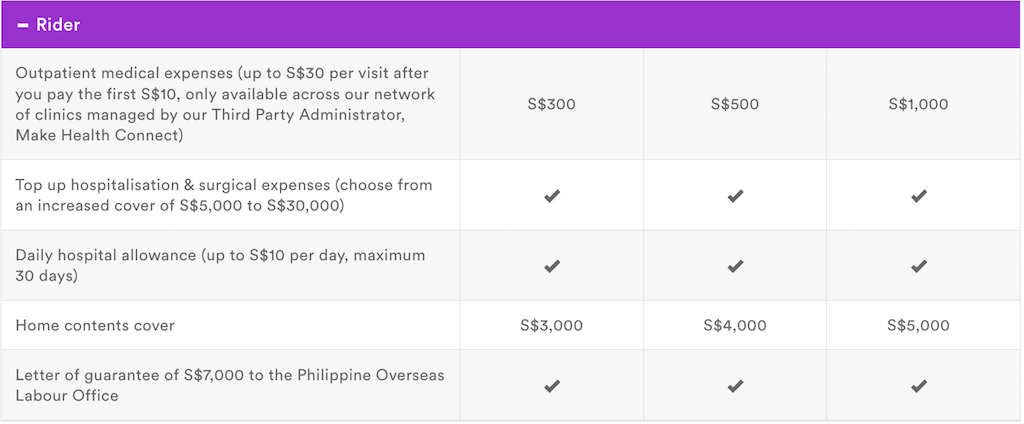Click last-column checkmark for letter of guarantee
Screen dimensions: 1024x424
click(x=919, y=386)
